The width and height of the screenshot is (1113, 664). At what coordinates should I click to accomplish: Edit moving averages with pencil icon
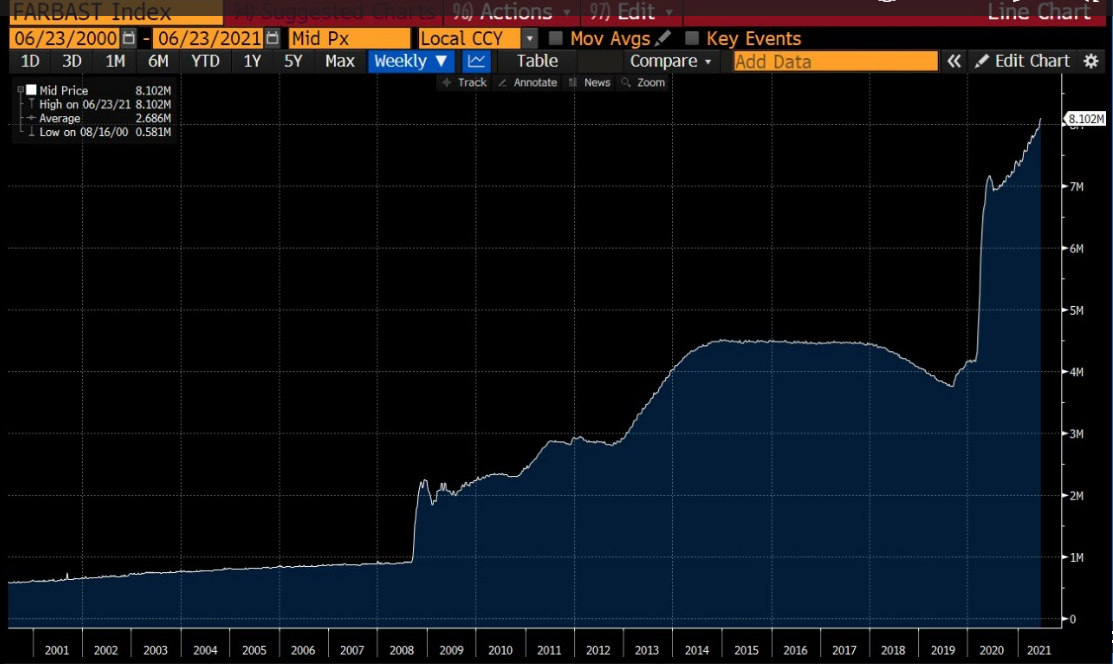(663, 39)
